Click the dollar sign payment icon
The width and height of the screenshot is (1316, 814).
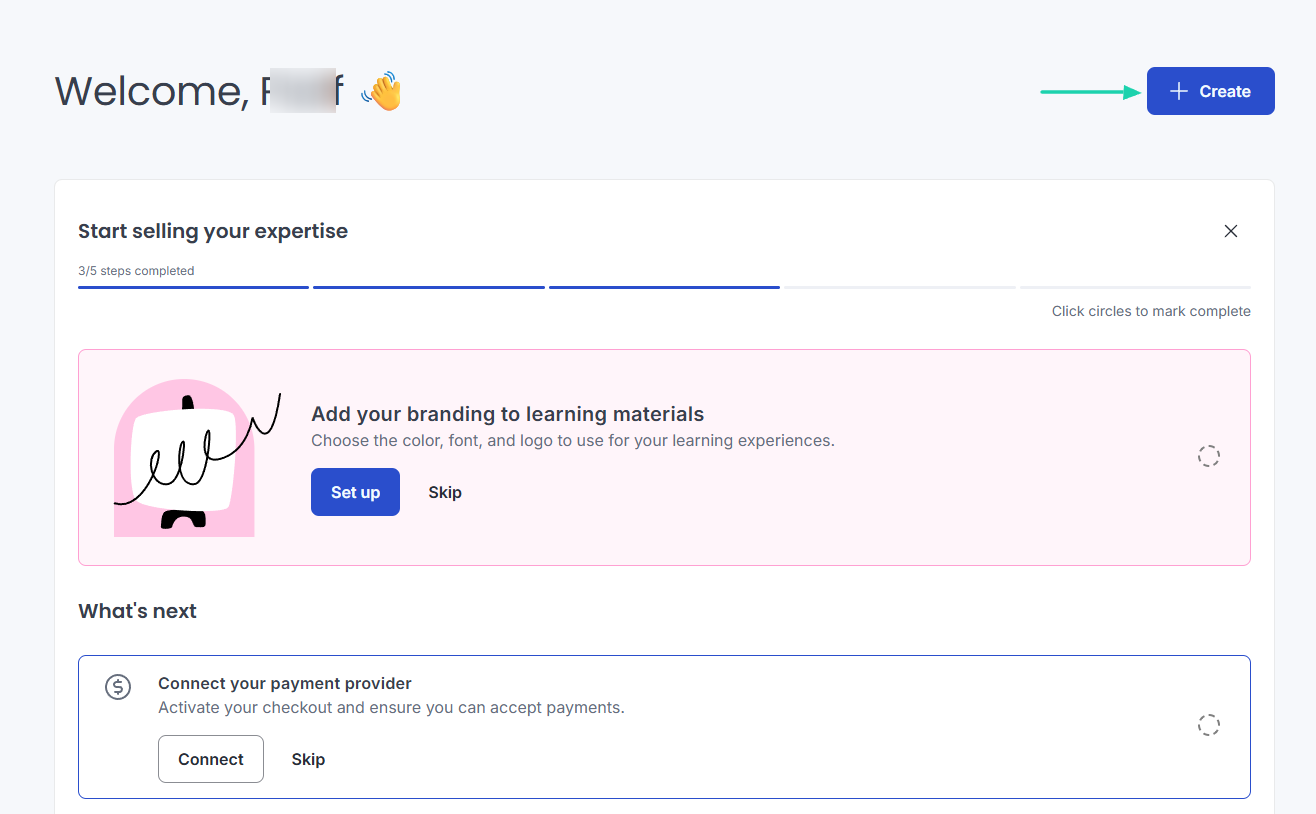118,687
